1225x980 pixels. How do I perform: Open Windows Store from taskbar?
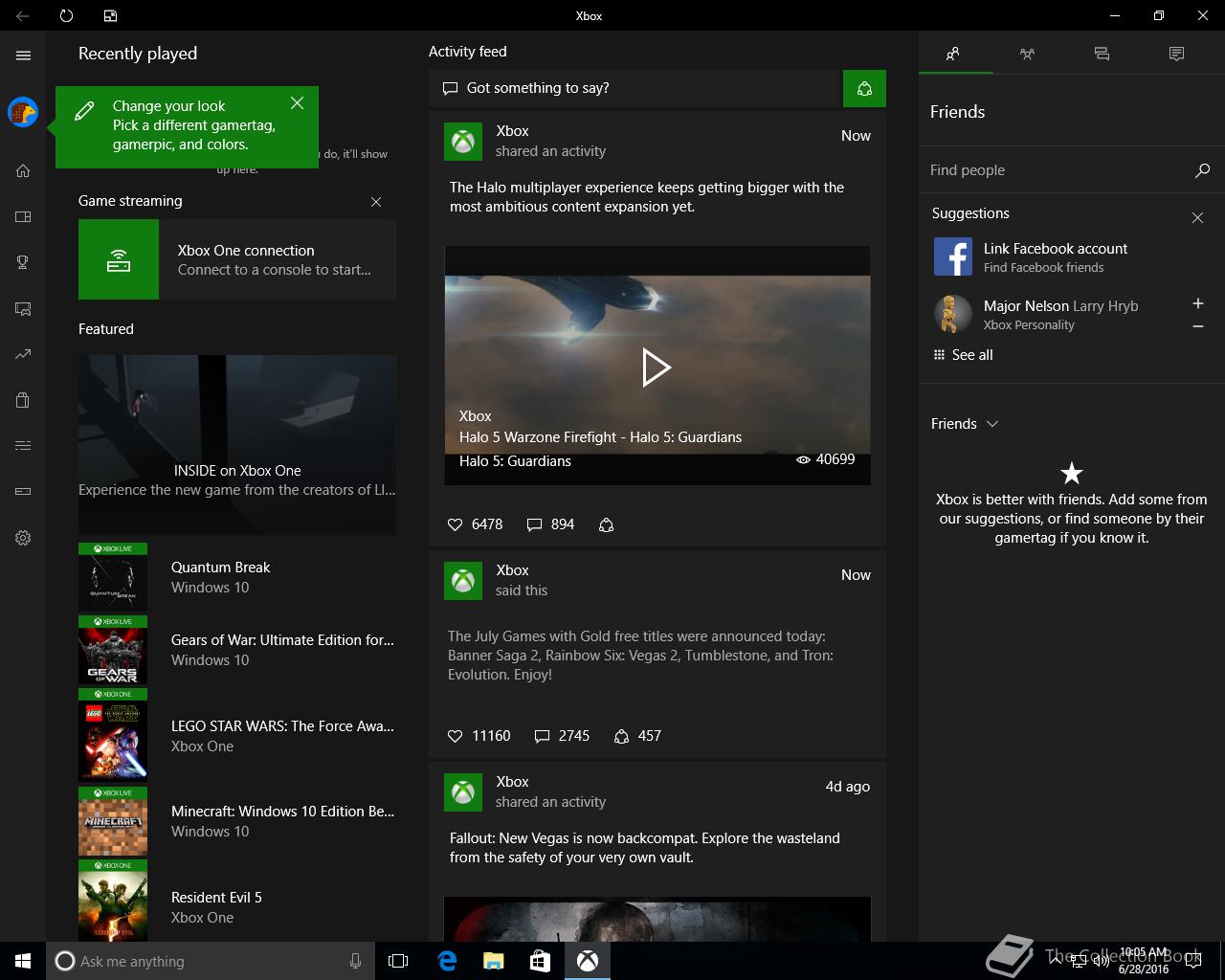[540, 961]
